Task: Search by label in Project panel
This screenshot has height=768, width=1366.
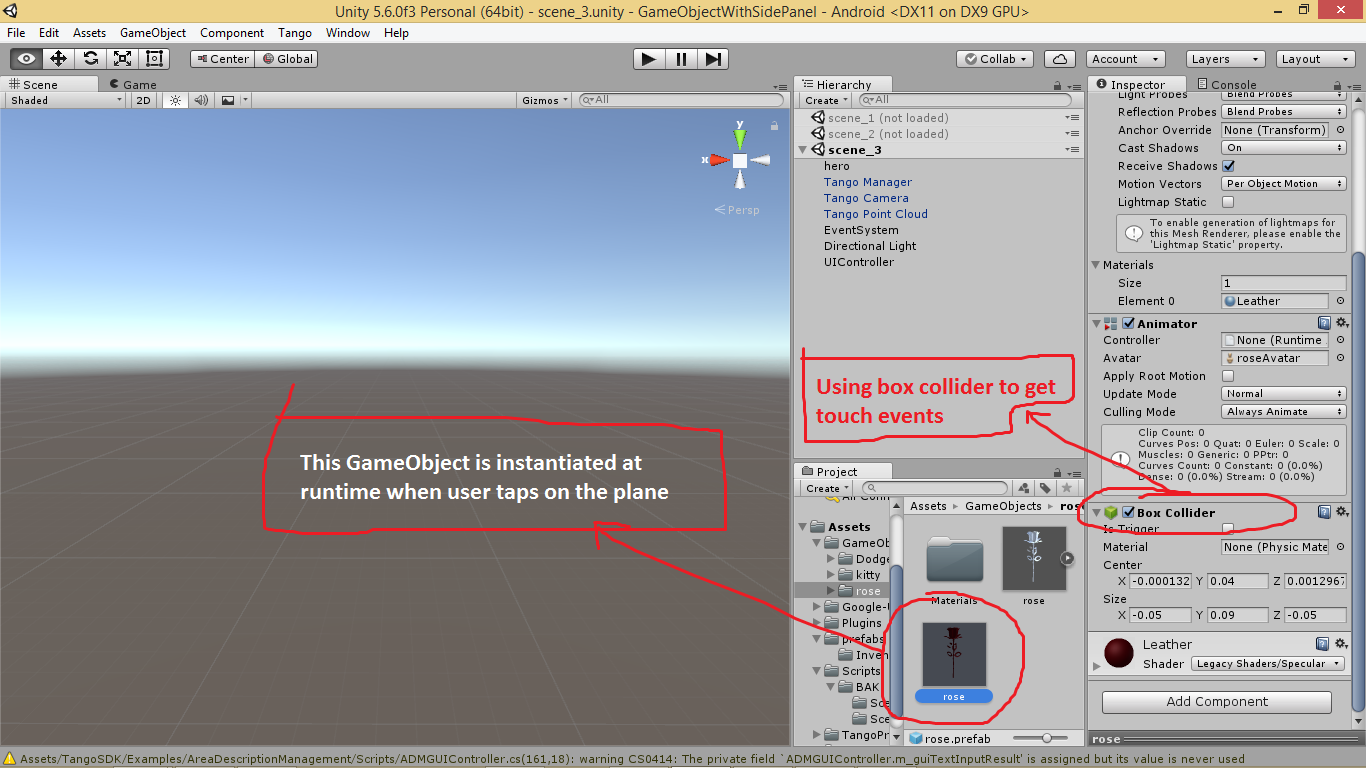Action: point(1045,488)
